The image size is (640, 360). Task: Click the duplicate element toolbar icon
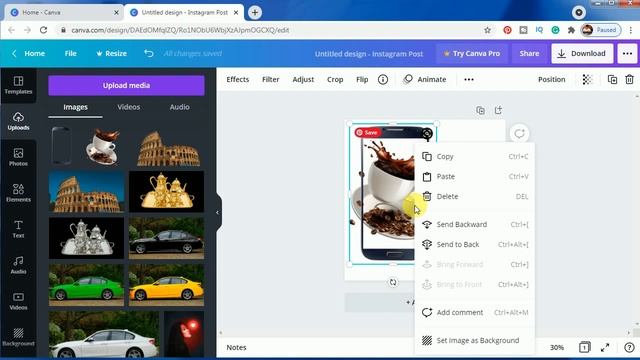[612, 80]
